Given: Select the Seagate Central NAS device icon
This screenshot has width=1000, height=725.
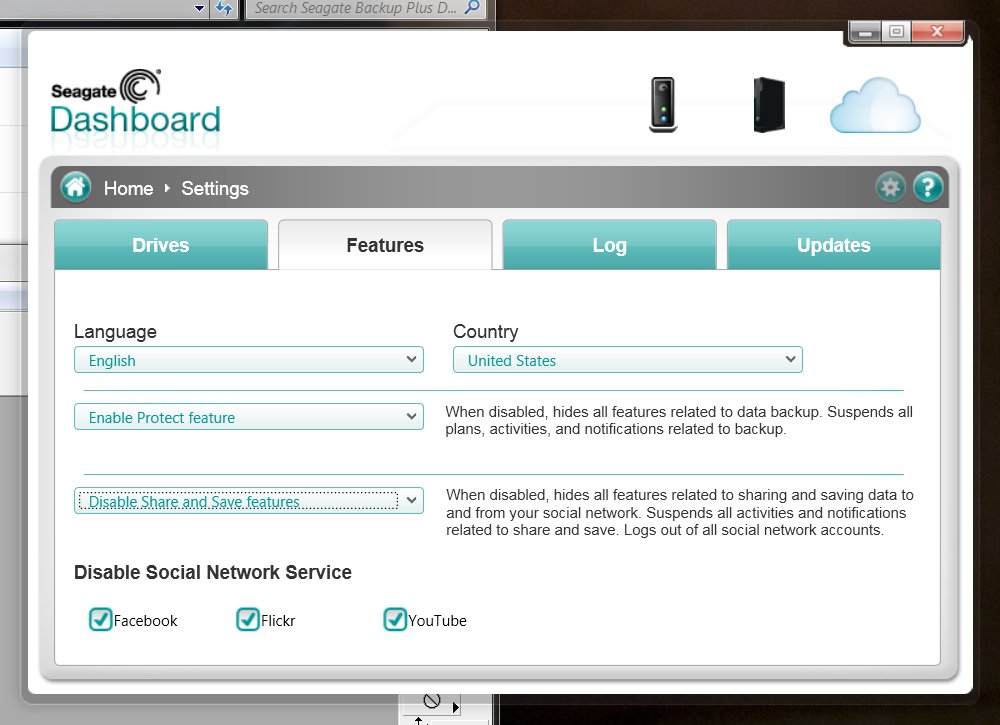Looking at the screenshot, I should [663, 105].
